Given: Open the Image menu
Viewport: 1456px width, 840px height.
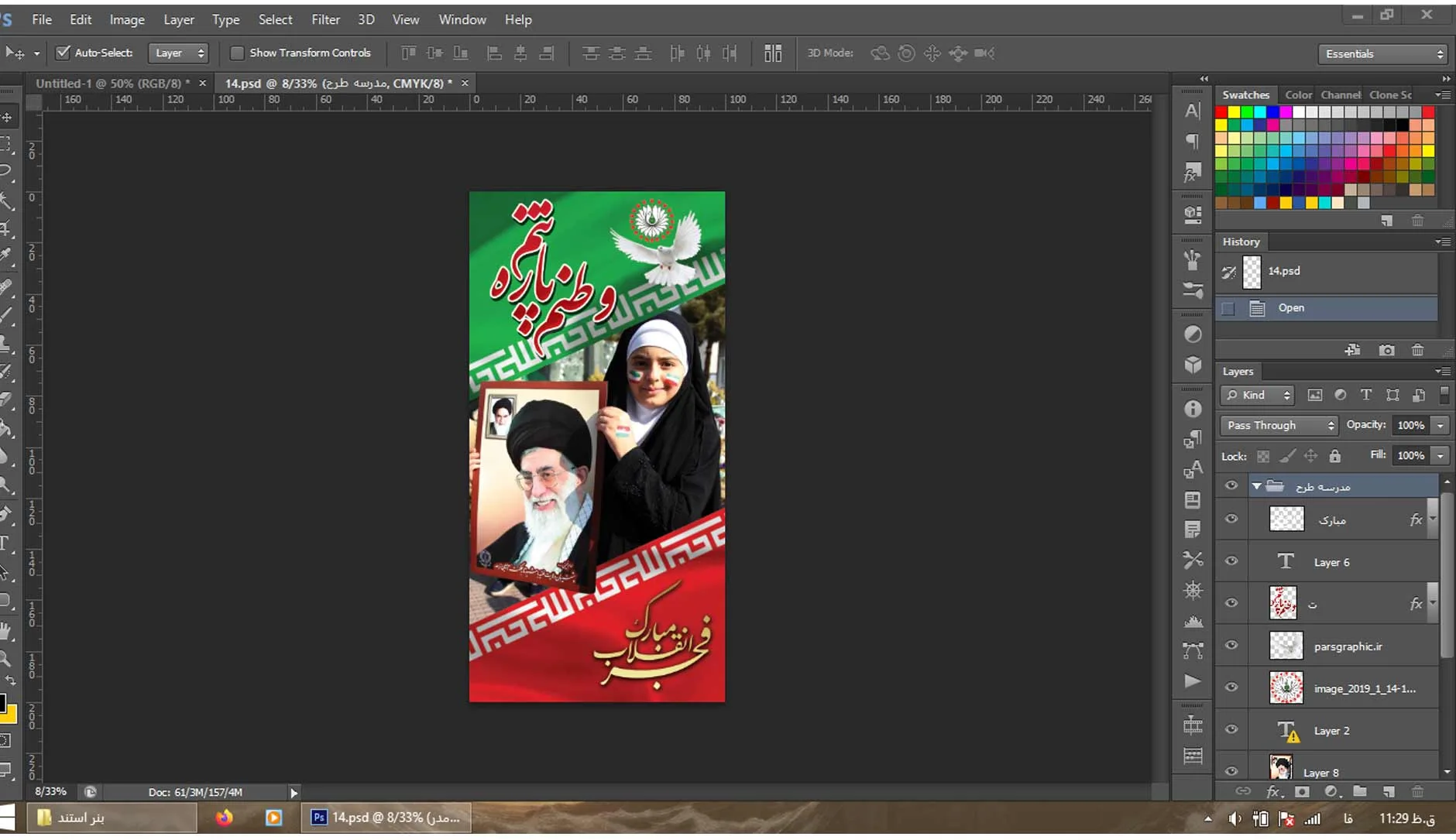Looking at the screenshot, I should coord(127,19).
